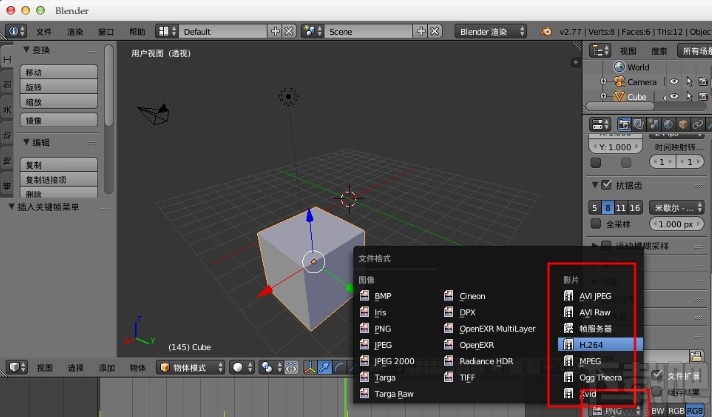Viewport: 712px width, 417px height.
Task: Open the Render Layers properties tab icon
Action: tap(639, 124)
